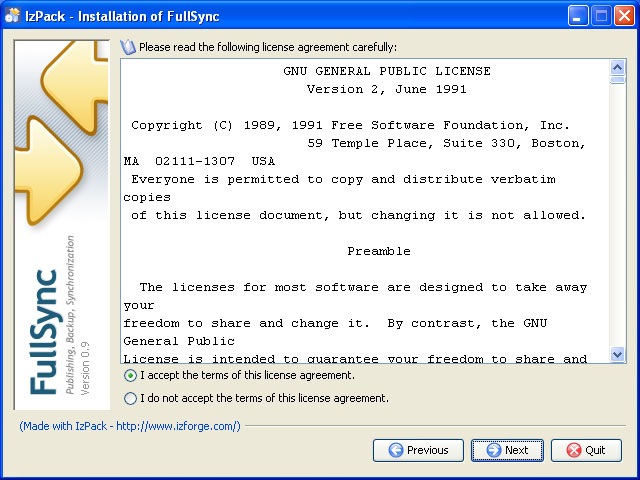The width and height of the screenshot is (640, 480).
Task: Go back with the Previous button
Action: click(418, 450)
